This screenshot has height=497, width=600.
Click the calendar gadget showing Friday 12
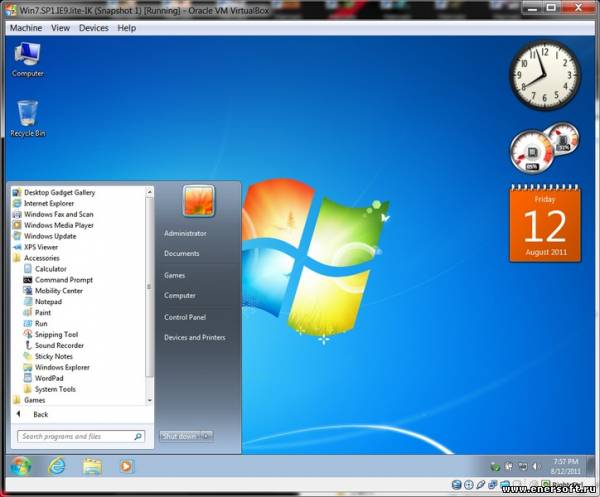(x=545, y=224)
